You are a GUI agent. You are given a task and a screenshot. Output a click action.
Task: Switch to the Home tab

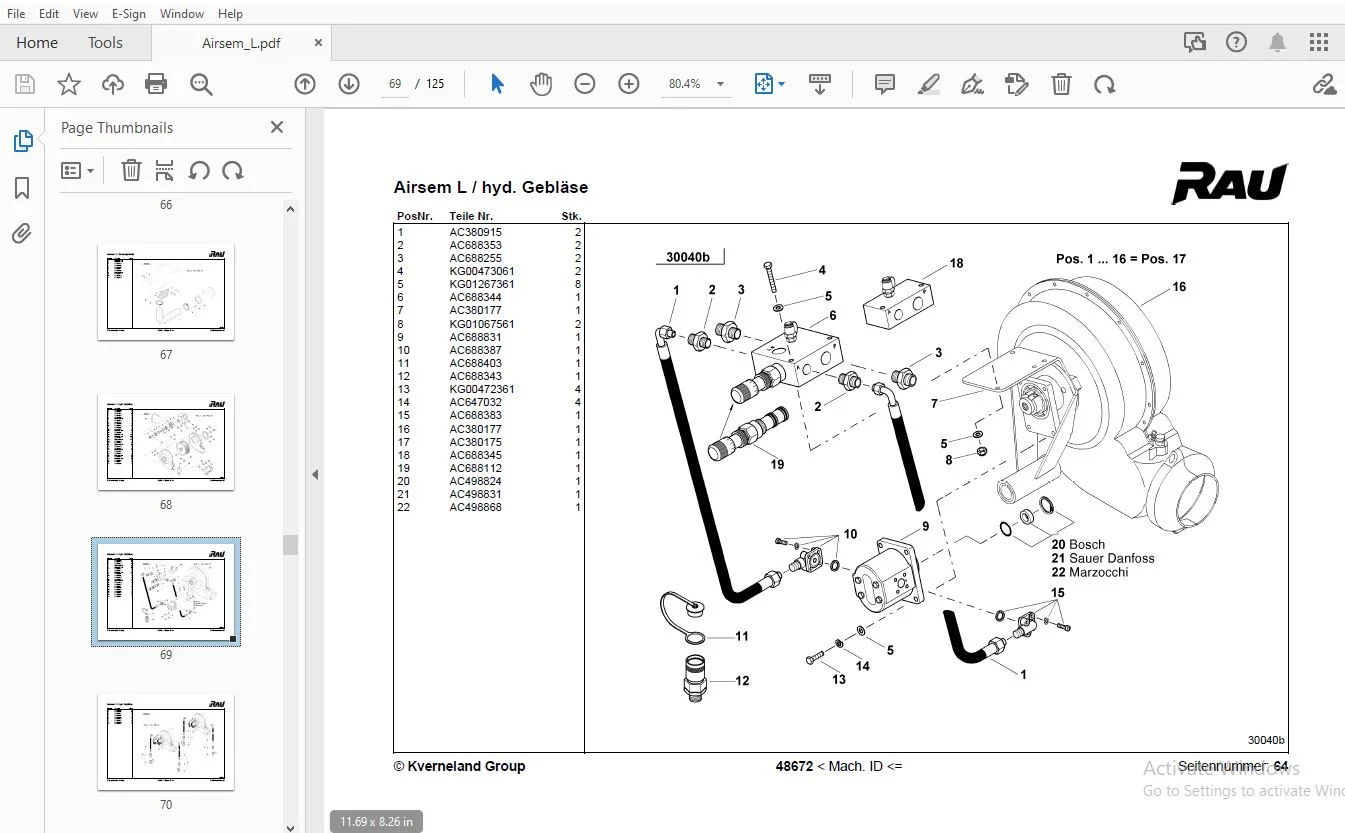click(37, 42)
